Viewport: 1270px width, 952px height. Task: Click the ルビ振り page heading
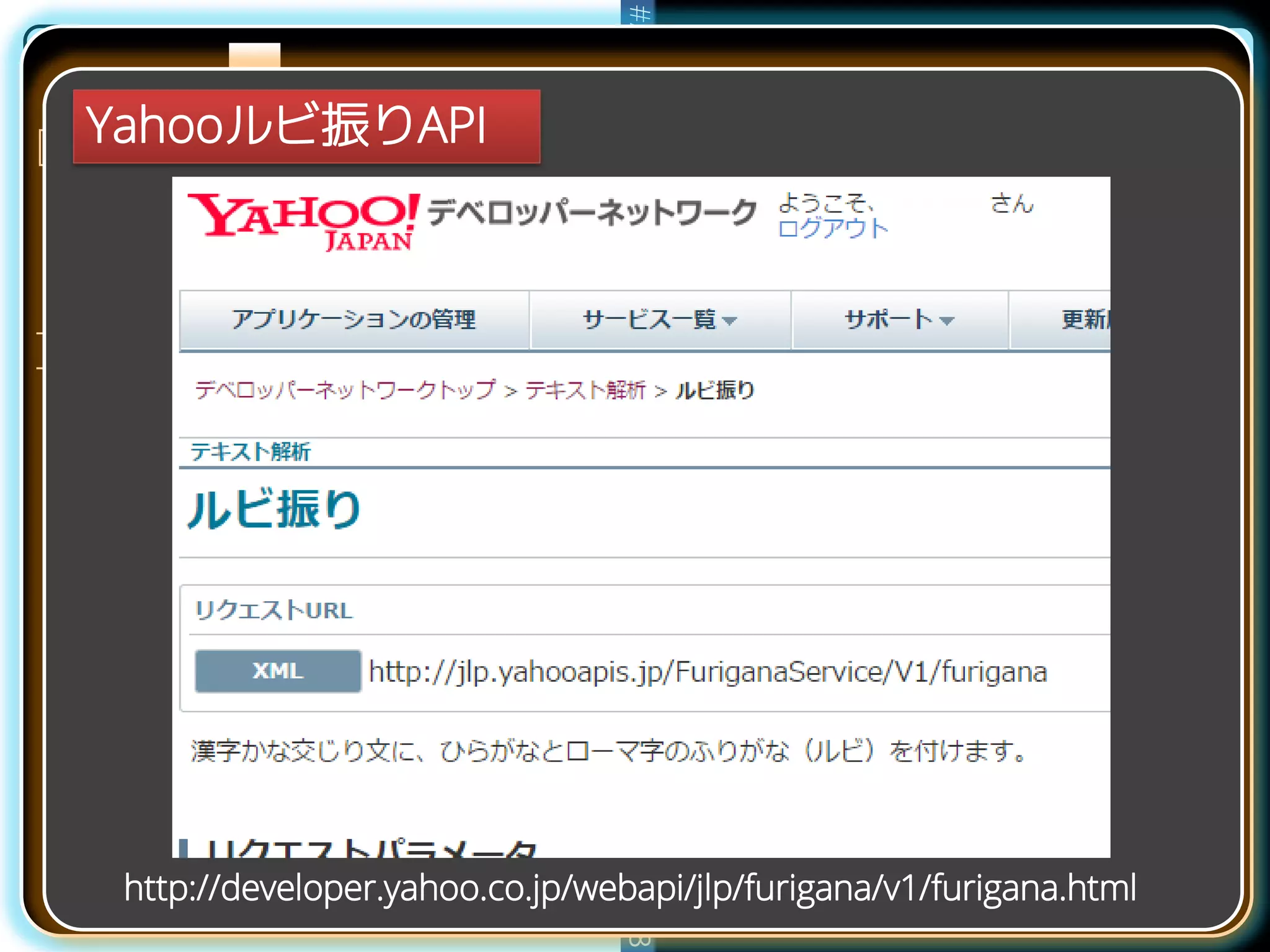point(273,509)
